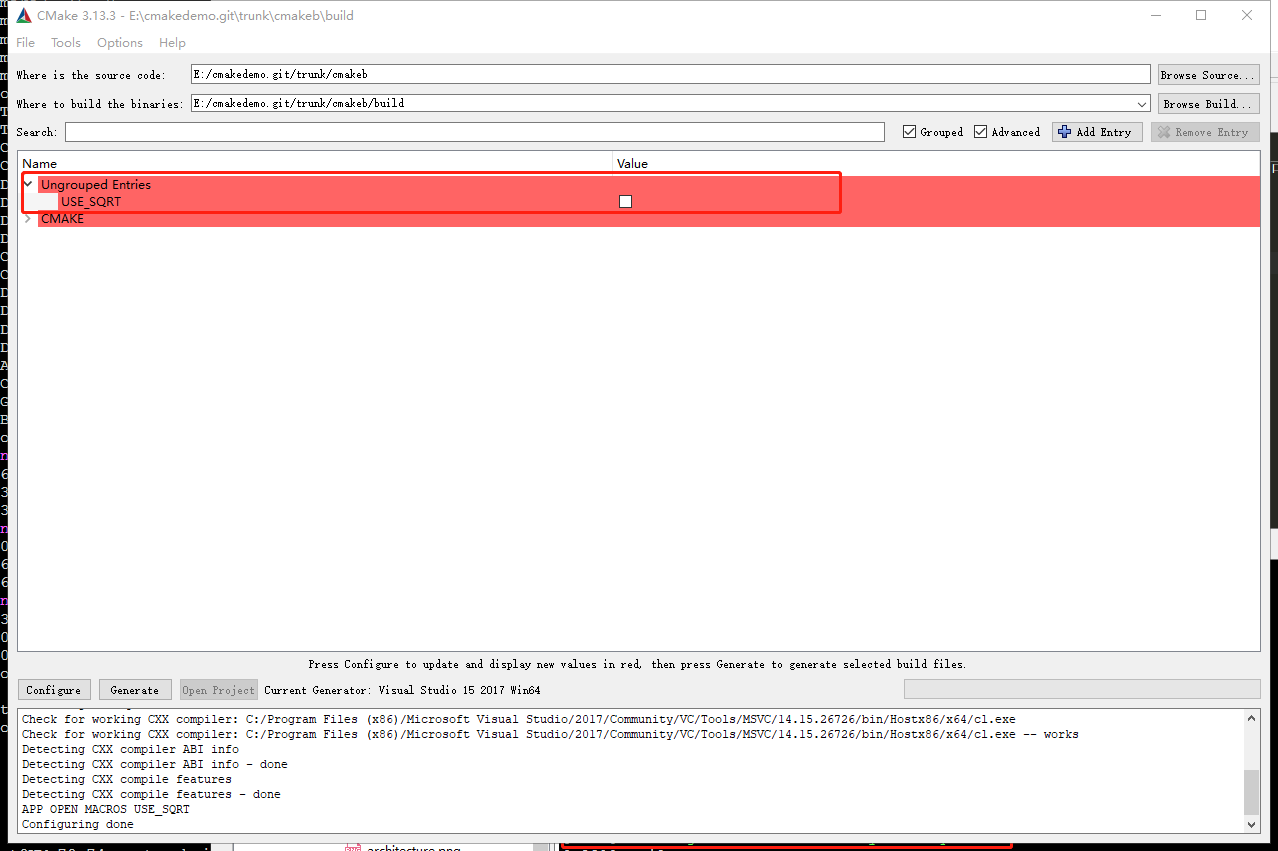This screenshot has width=1278, height=851.
Task: Click the progress bar
Action: click(1082, 689)
